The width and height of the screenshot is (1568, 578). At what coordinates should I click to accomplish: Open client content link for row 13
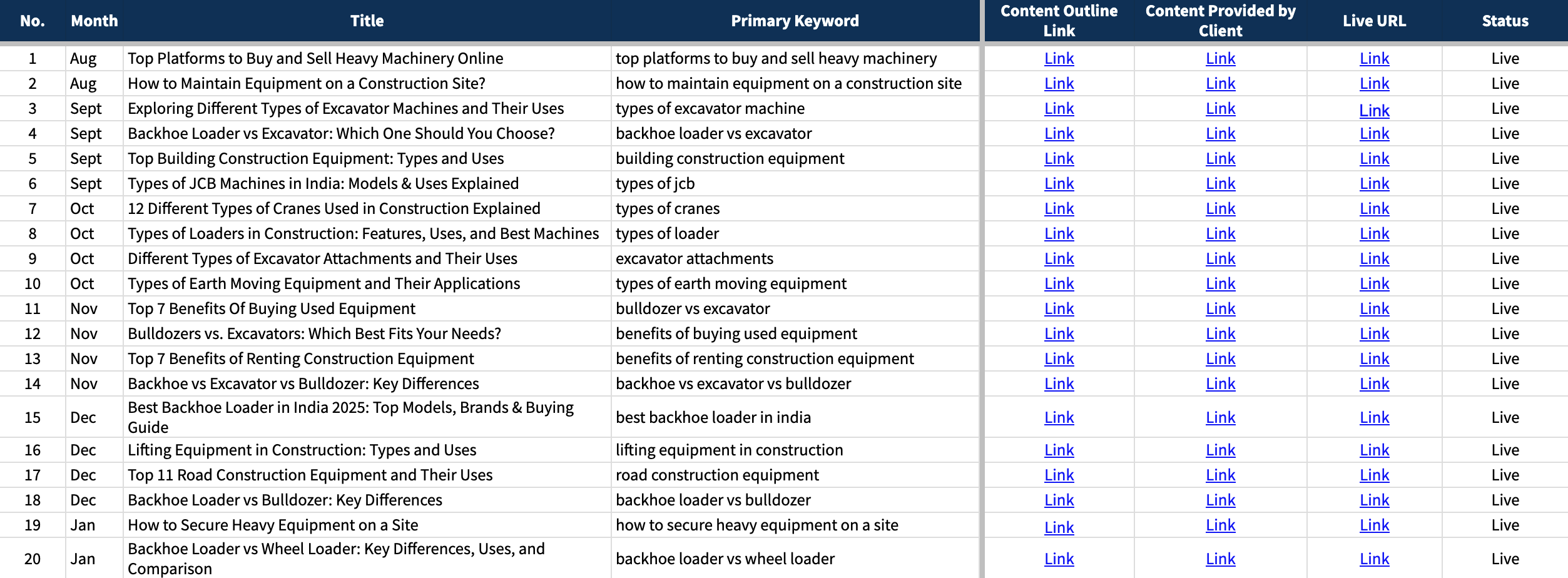click(x=1220, y=358)
